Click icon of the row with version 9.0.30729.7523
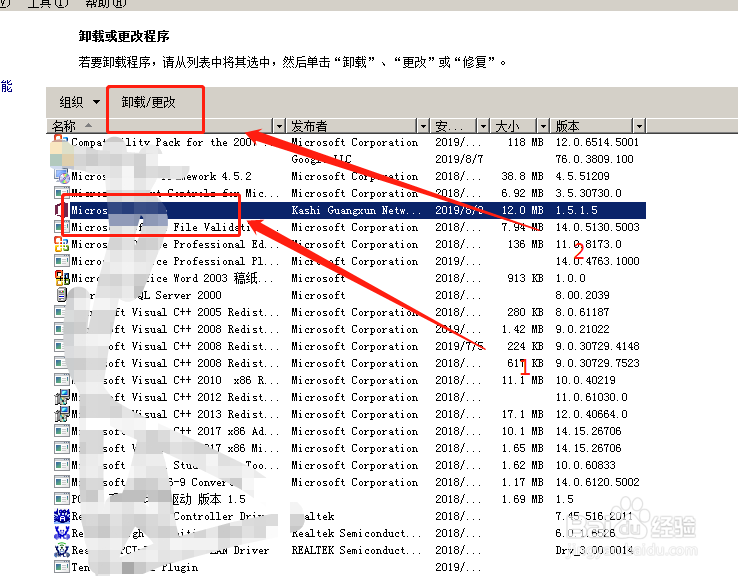Image resolution: width=738 pixels, height=576 pixels. [60, 363]
